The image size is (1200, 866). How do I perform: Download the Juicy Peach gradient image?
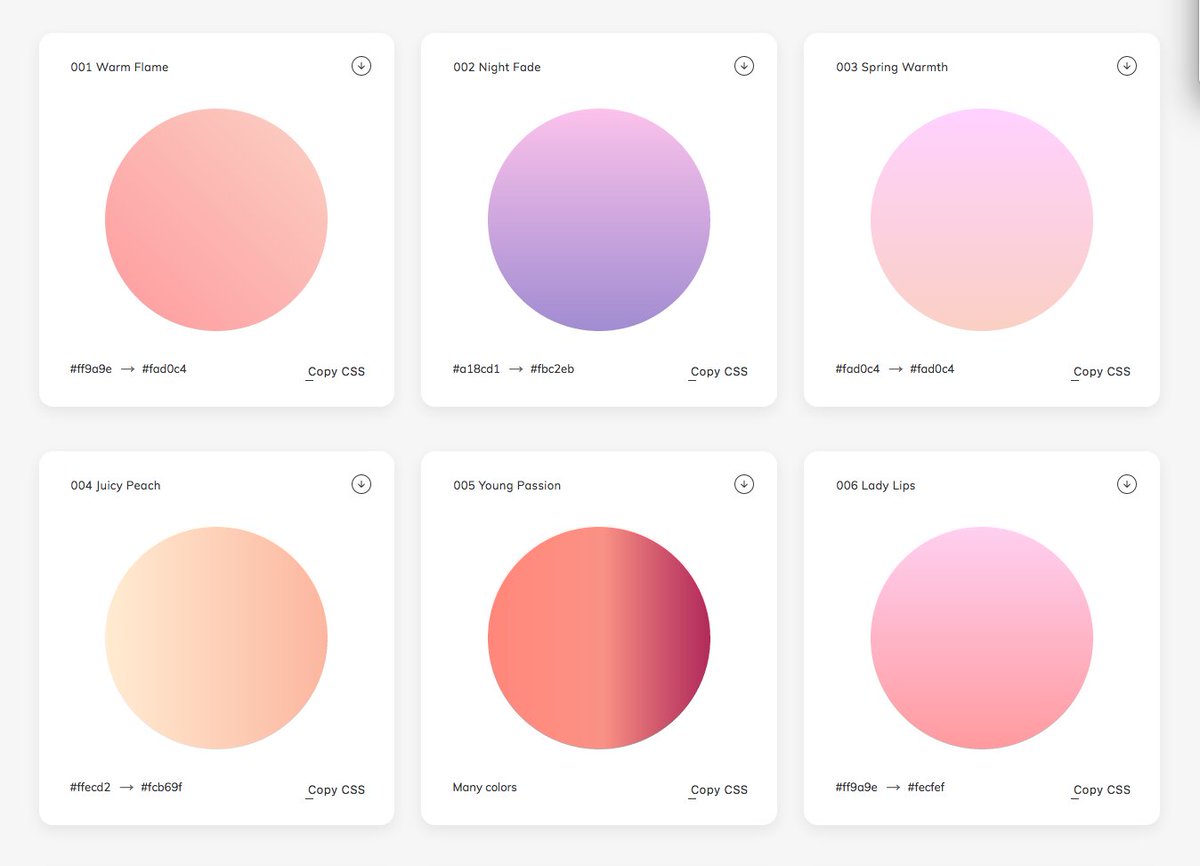tap(361, 484)
